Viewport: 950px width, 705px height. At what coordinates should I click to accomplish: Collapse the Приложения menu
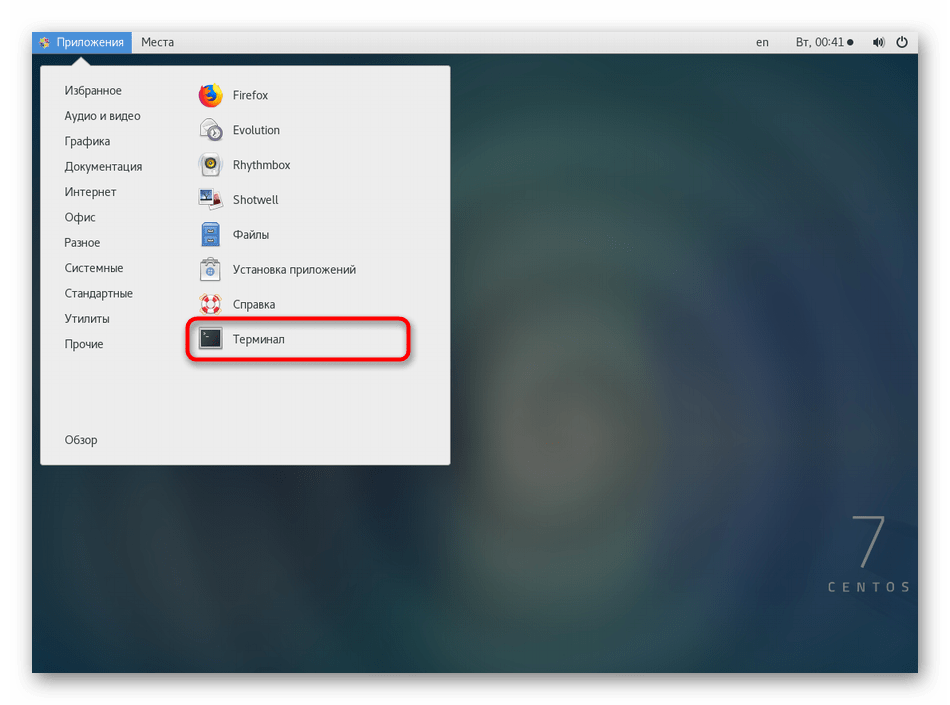(82, 42)
